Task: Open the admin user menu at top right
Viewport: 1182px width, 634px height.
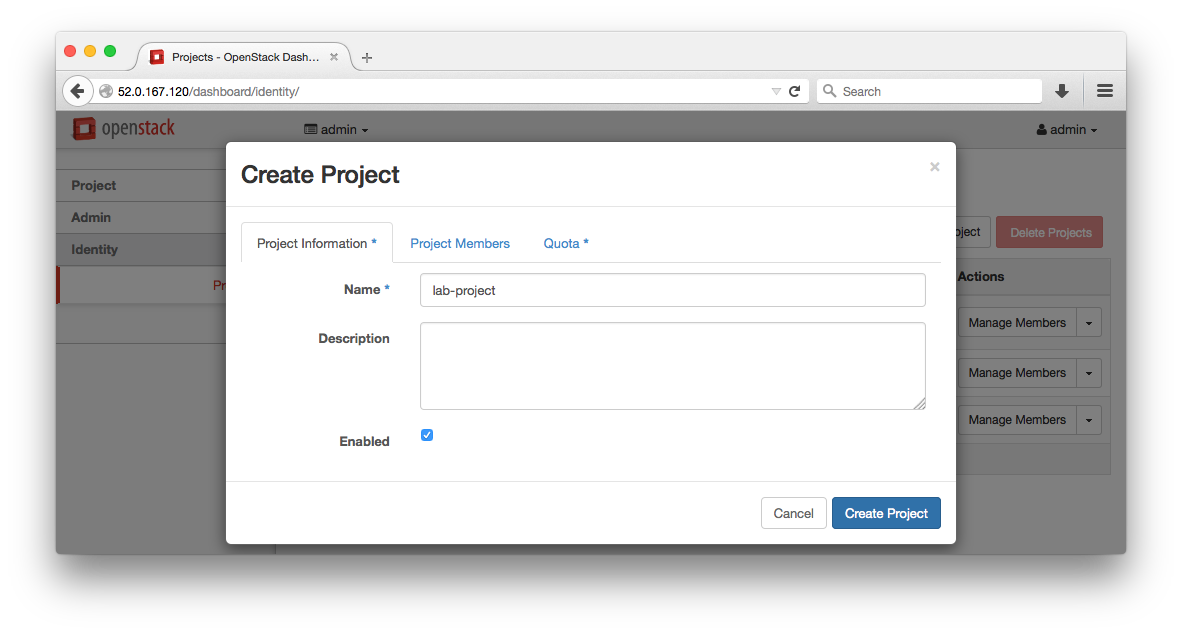Action: point(1067,129)
